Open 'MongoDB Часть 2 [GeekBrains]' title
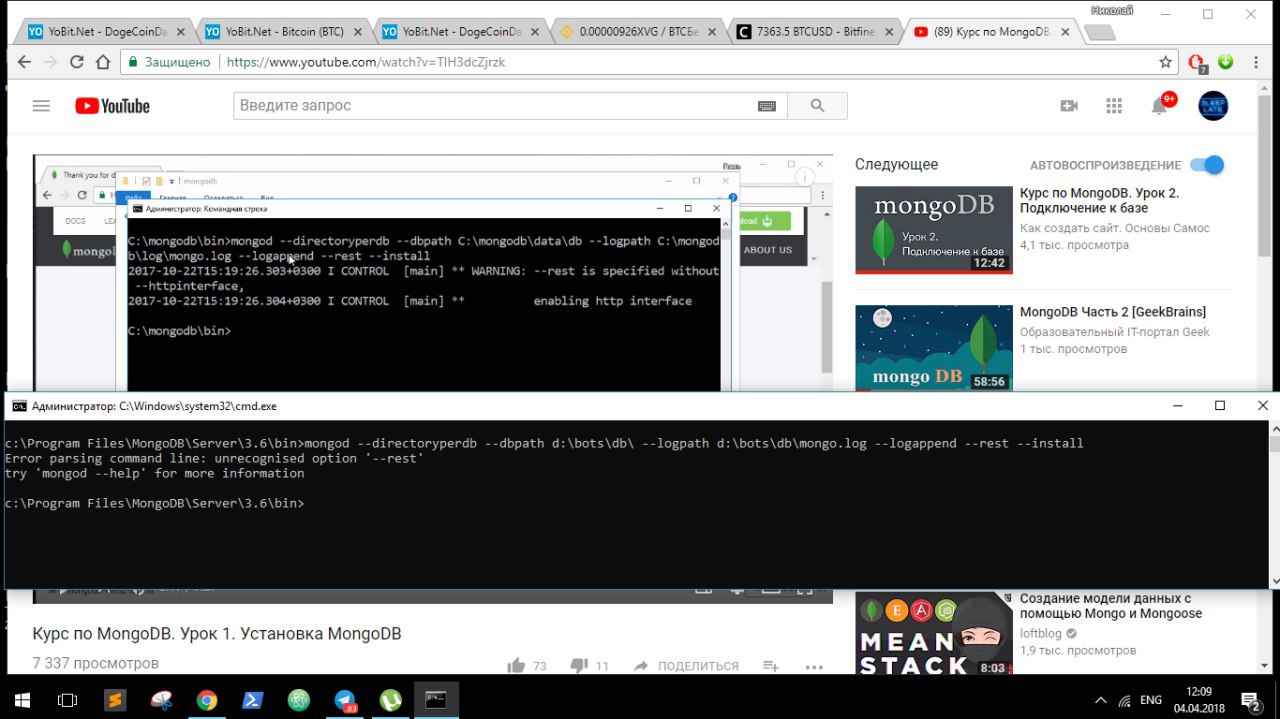This screenshot has width=1280, height=719. [x=1113, y=312]
